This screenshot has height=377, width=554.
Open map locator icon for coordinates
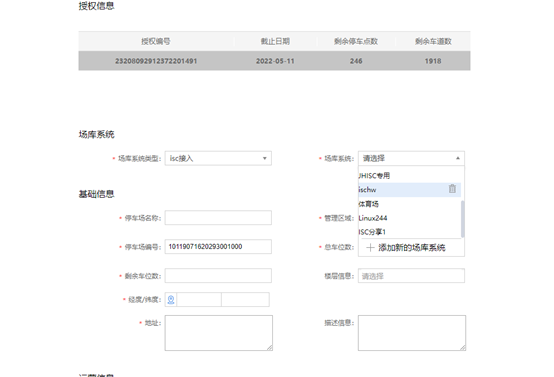(x=171, y=300)
